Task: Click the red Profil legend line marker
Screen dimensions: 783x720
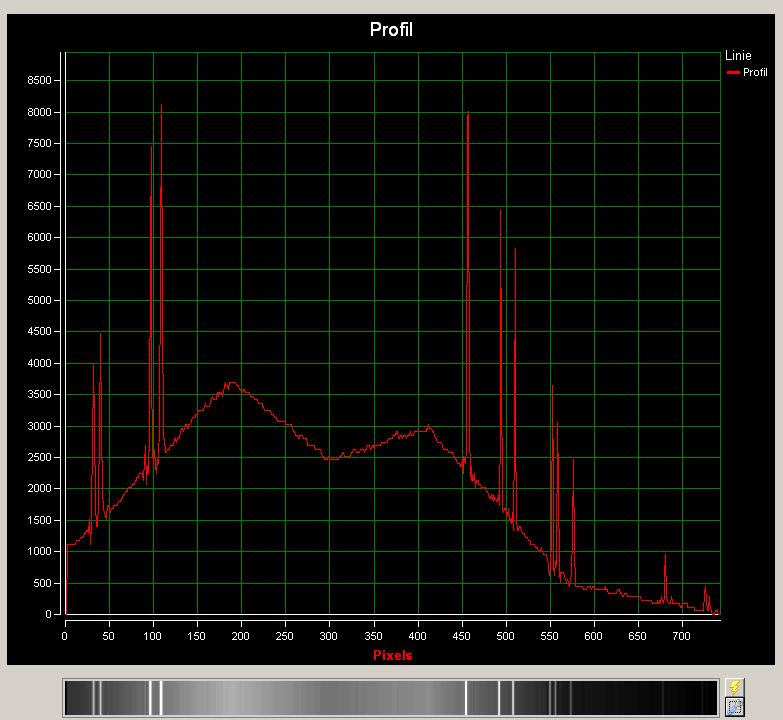Action: point(733,73)
